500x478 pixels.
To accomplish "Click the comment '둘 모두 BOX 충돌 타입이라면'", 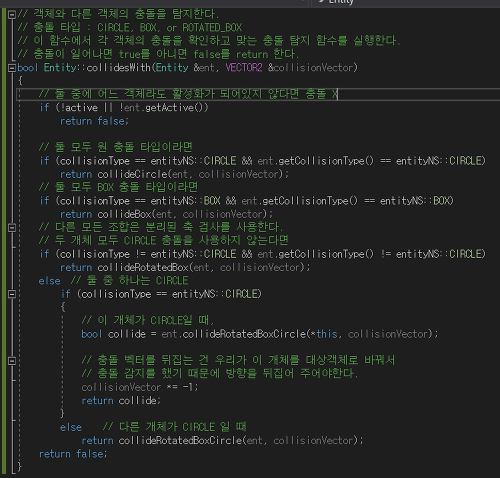I will pyautogui.click(x=118, y=187).
